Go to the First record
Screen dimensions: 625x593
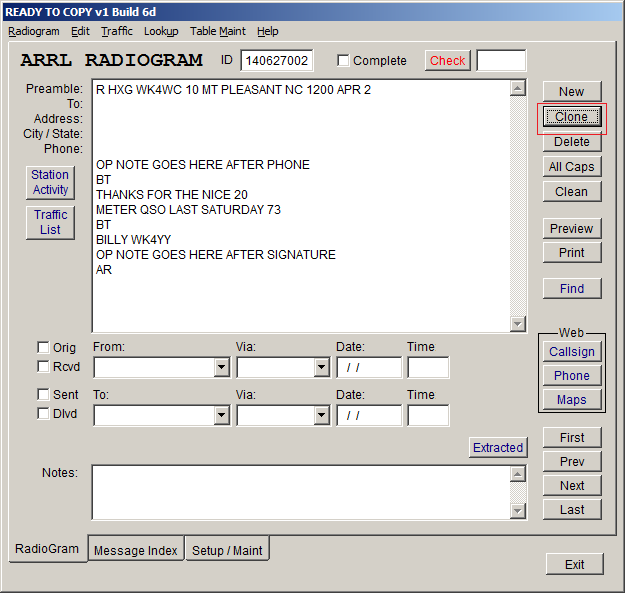pos(572,438)
